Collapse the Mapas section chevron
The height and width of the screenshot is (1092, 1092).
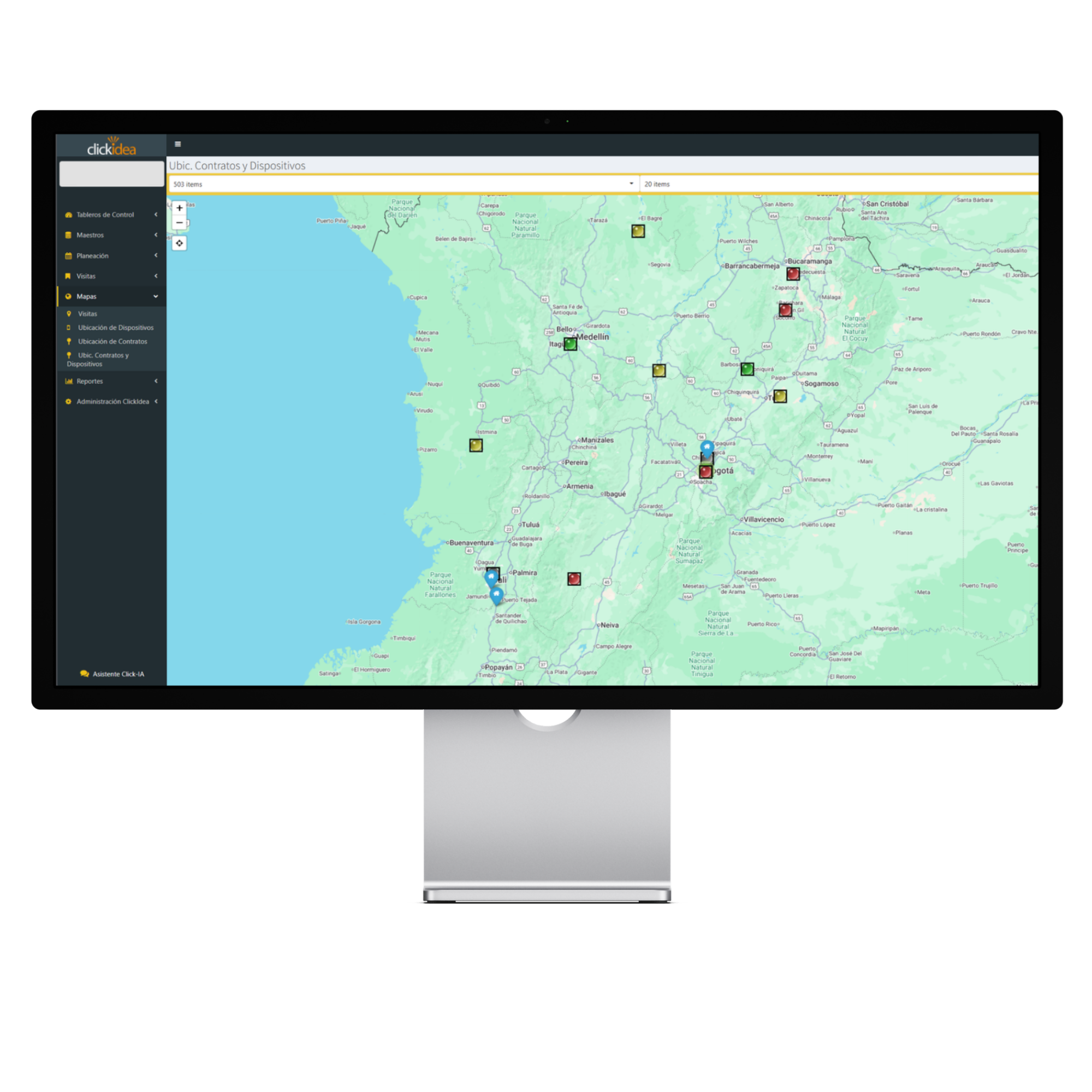156,296
